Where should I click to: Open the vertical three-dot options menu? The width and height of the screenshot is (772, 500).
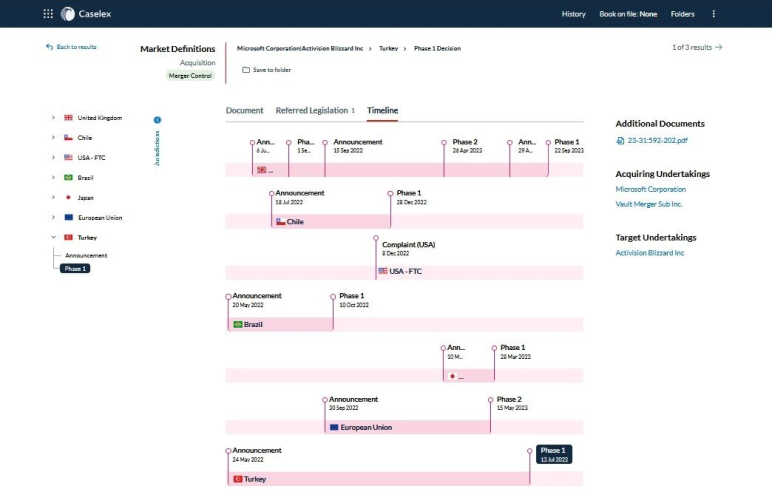[x=713, y=14]
